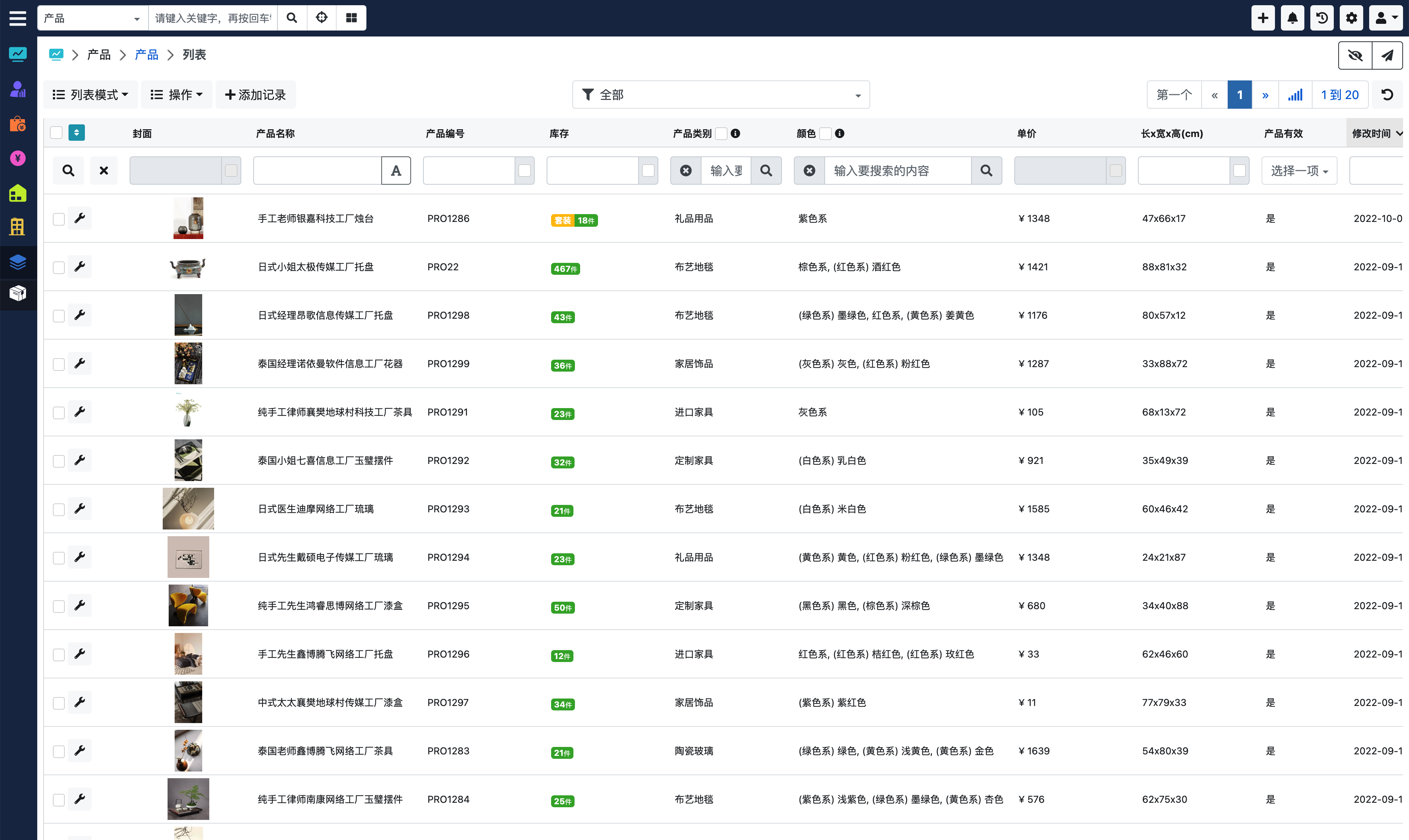Open thumbnail of 日式医生迪摩网络工厂琉璃
The height and width of the screenshot is (840, 1409).
(x=188, y=509)
